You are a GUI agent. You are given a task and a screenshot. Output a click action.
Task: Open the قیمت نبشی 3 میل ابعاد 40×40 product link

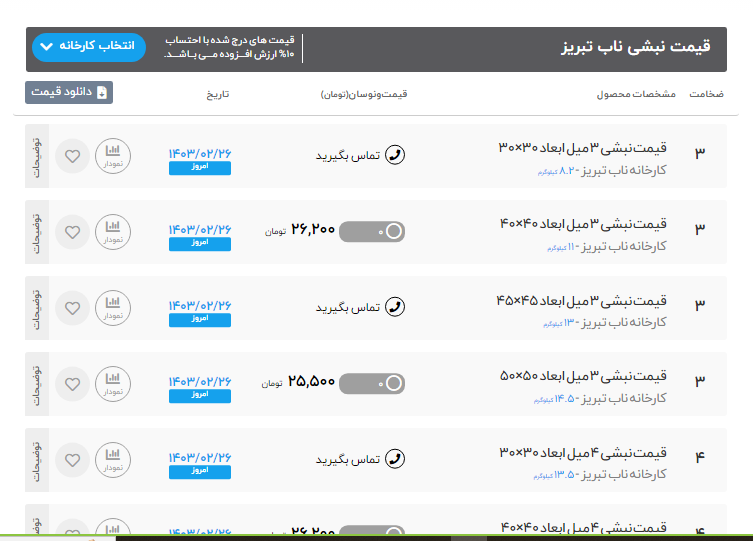582,223
